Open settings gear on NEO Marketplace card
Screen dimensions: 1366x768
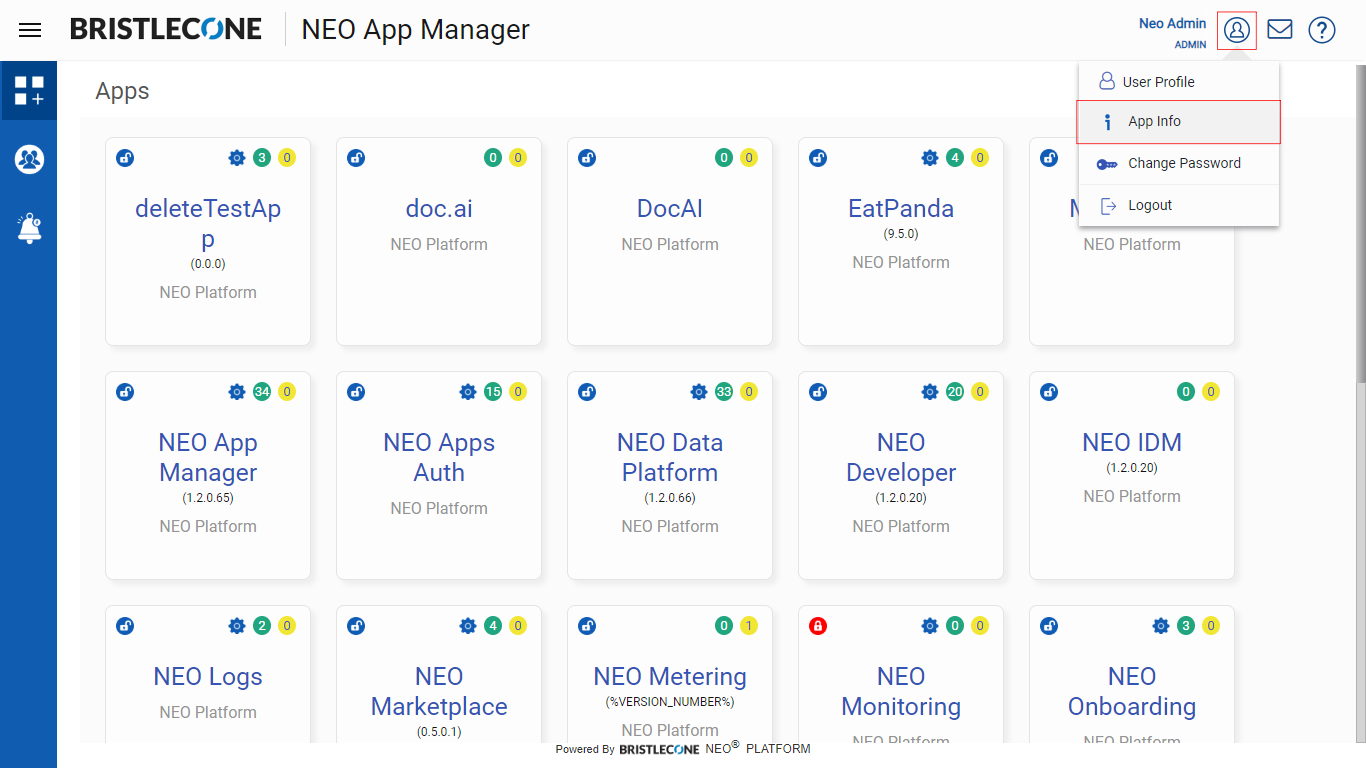click(468, 626)
